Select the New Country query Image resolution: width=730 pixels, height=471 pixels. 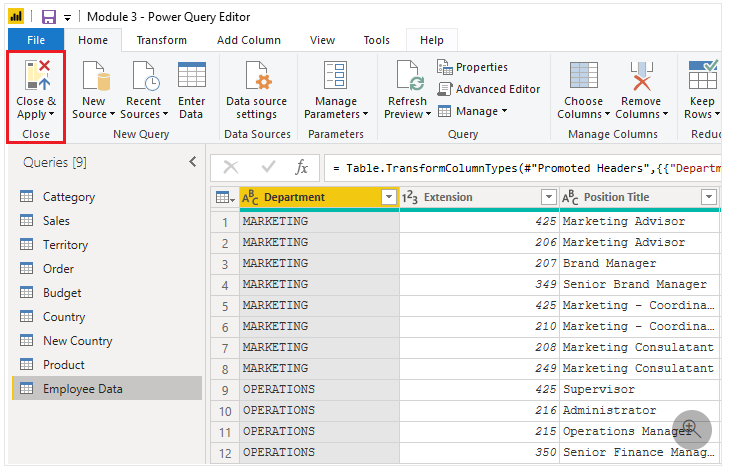107,341
